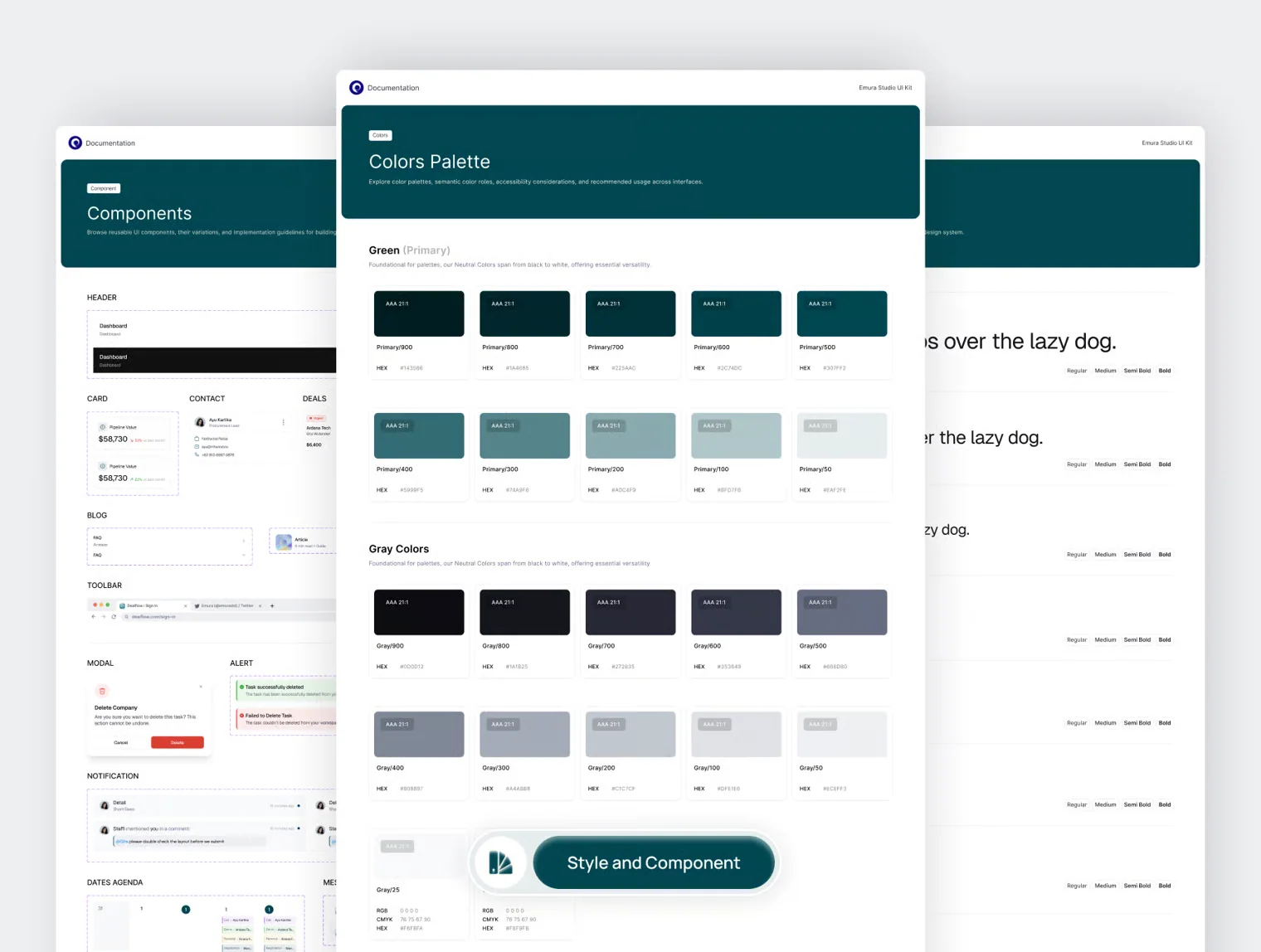Expand the second FAQ row dropdown chevron
Viewport: 1261px width, 952px height.
click(x=243, y=555)
